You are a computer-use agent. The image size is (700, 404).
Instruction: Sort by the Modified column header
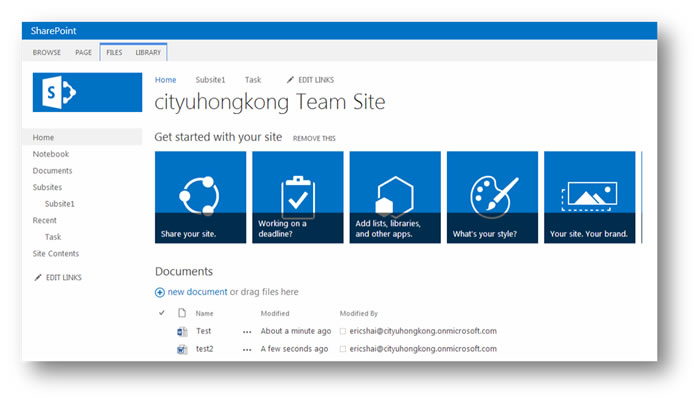275,313
